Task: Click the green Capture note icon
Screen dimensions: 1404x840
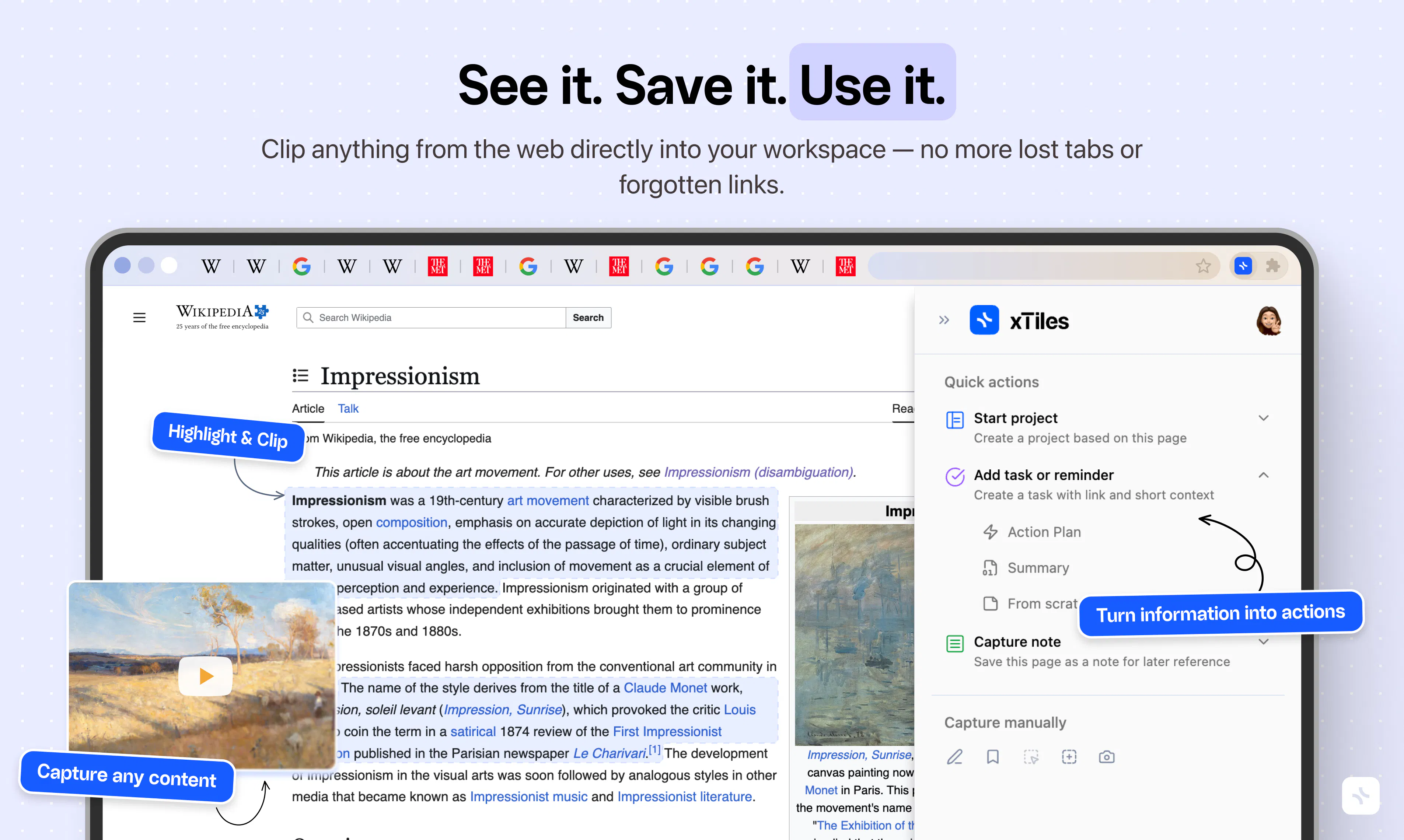Action: point(955,644)
